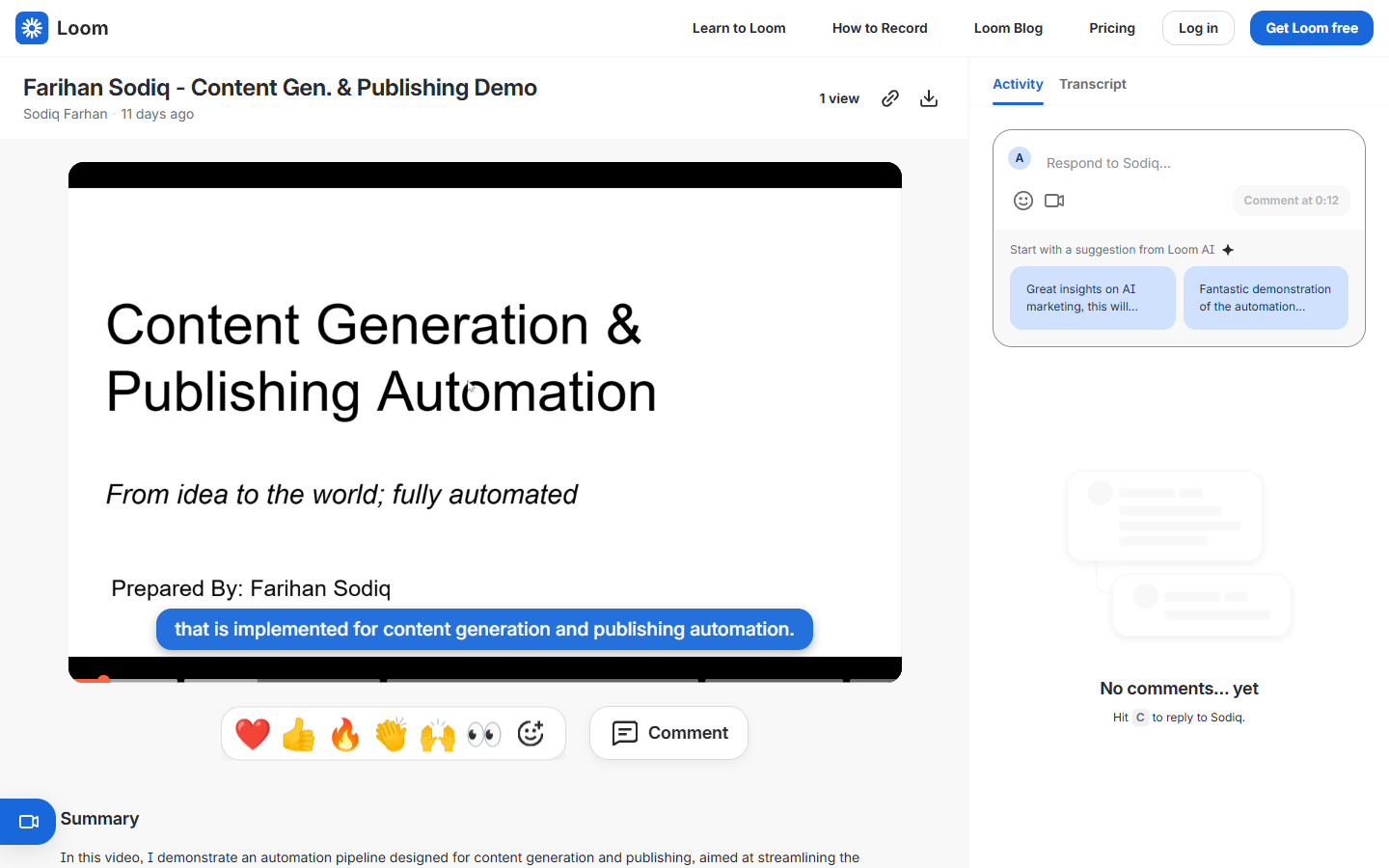React with the raised hands emoji

click(x=438, y=734)
